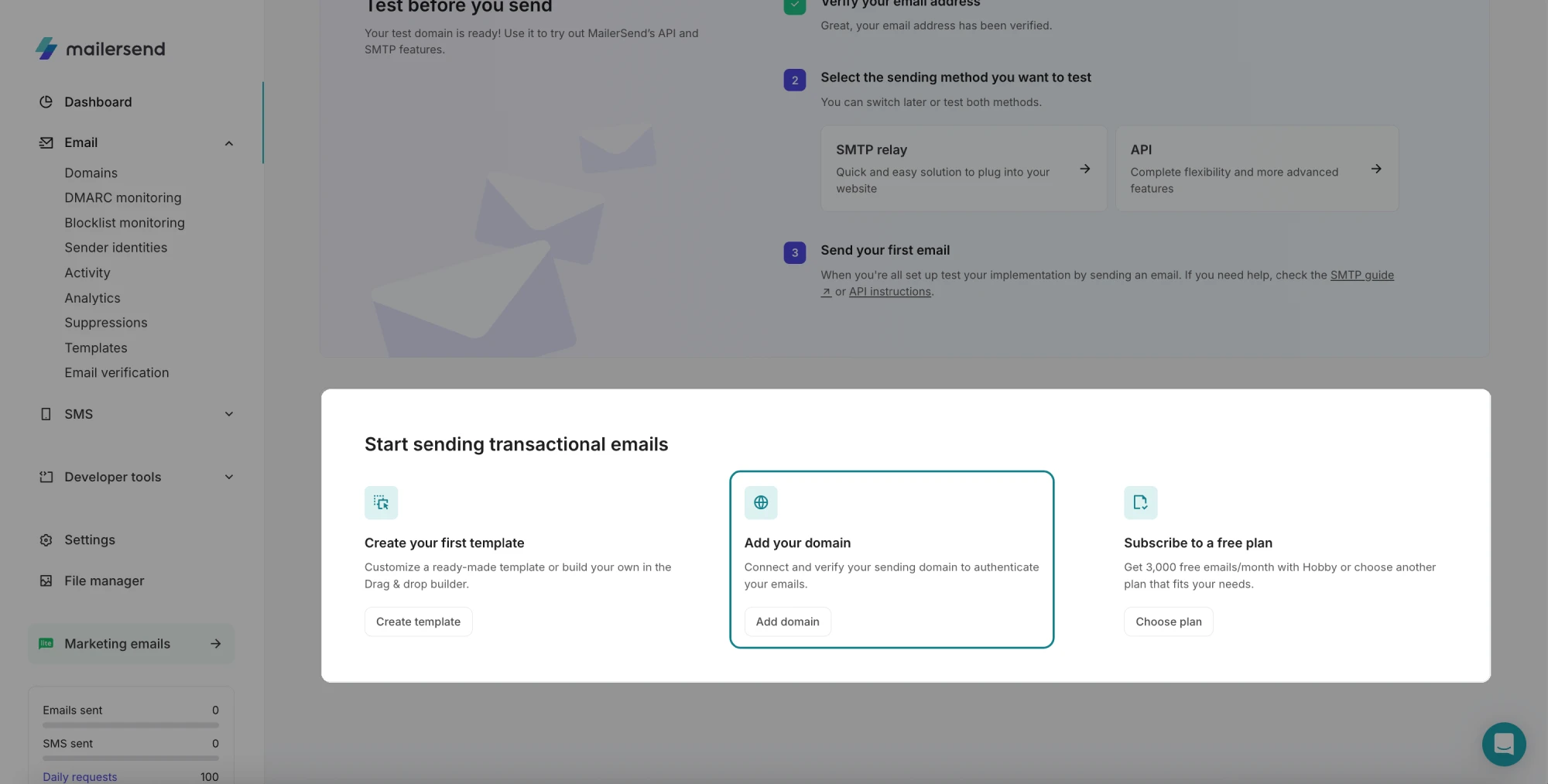Click the SMTP relay arrow icon

click(x=1085, y=169)
